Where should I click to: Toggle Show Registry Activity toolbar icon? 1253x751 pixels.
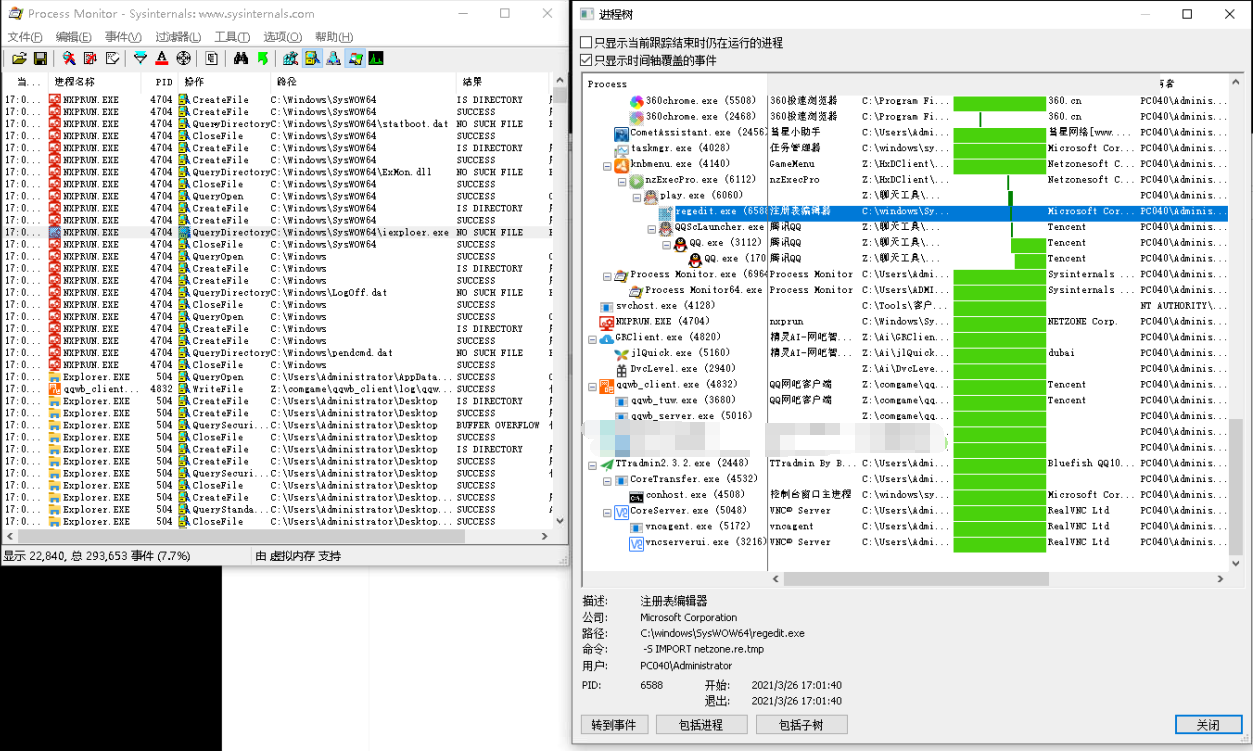pos(291,58)
